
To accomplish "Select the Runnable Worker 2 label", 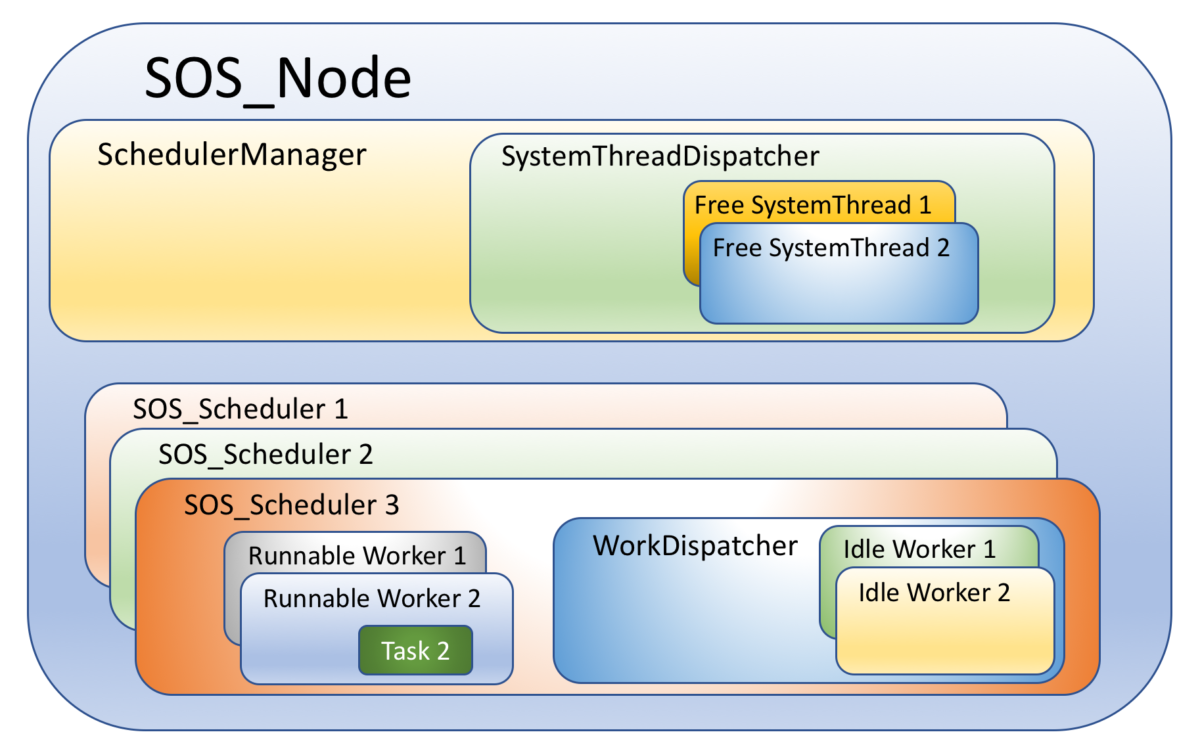I will coord(372,599).
